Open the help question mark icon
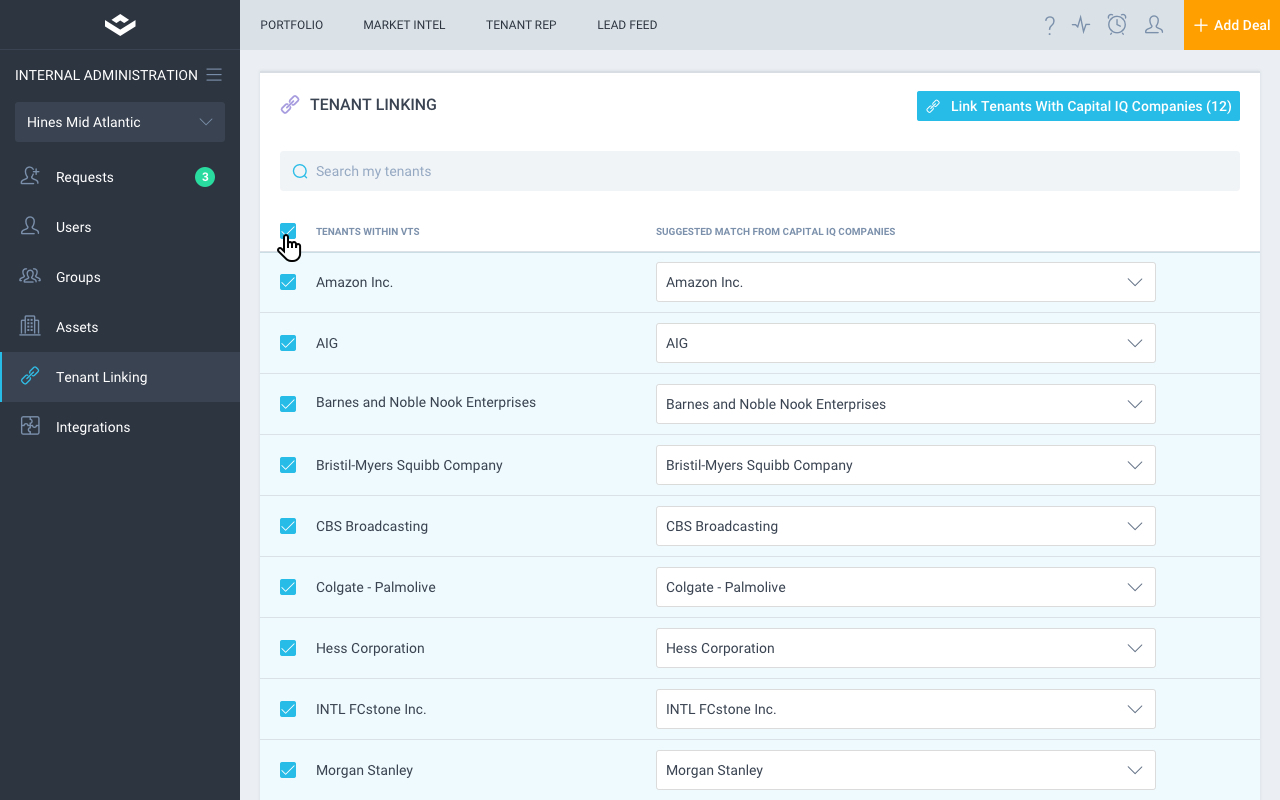Screen dimensions: 1280x800 click(x=1049, y=25)
